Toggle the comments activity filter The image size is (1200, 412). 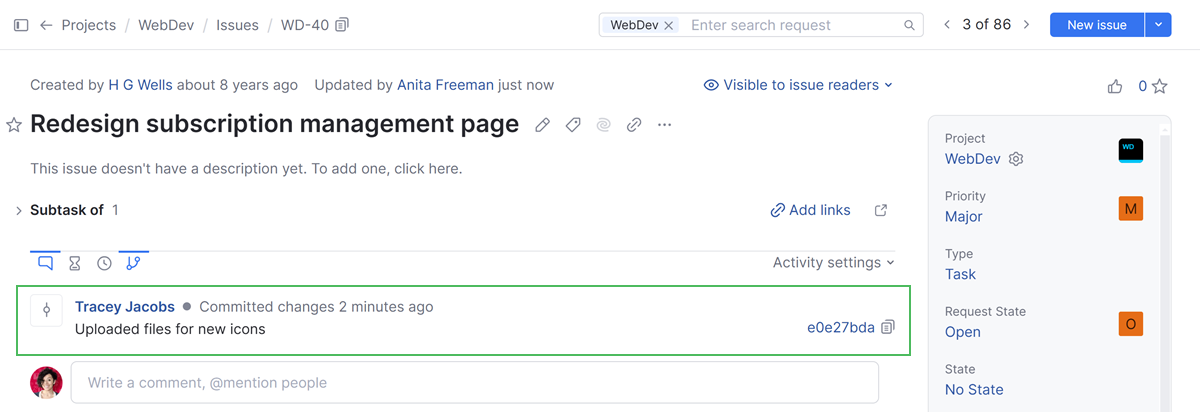(45, 263)
